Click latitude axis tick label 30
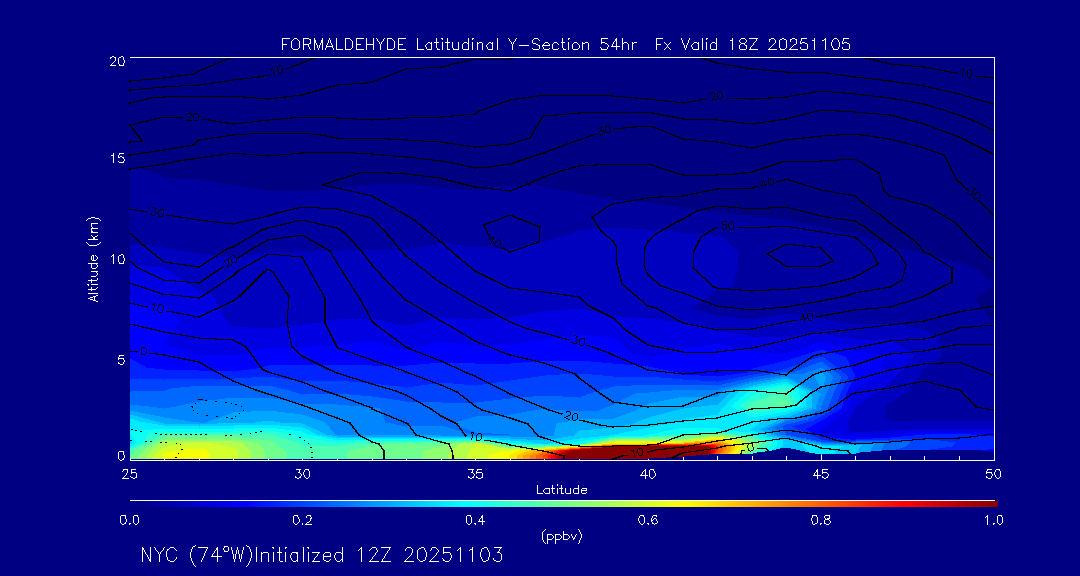 302,473
